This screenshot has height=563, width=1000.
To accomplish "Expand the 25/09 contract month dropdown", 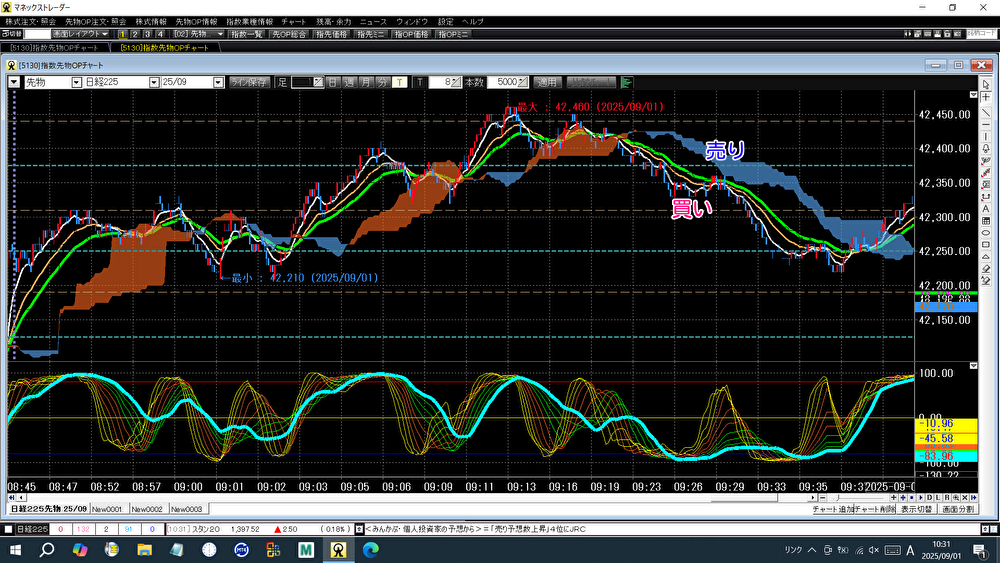I will point(216,82).
